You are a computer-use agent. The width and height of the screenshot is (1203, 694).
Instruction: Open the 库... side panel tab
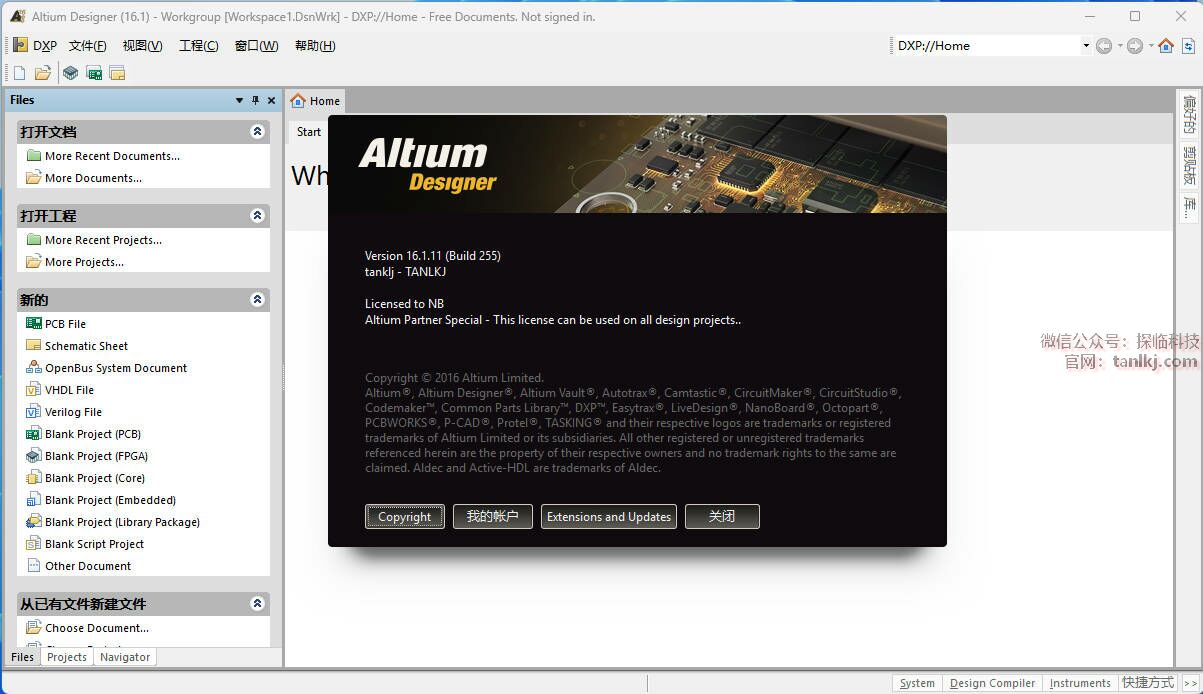(1189, 207)
